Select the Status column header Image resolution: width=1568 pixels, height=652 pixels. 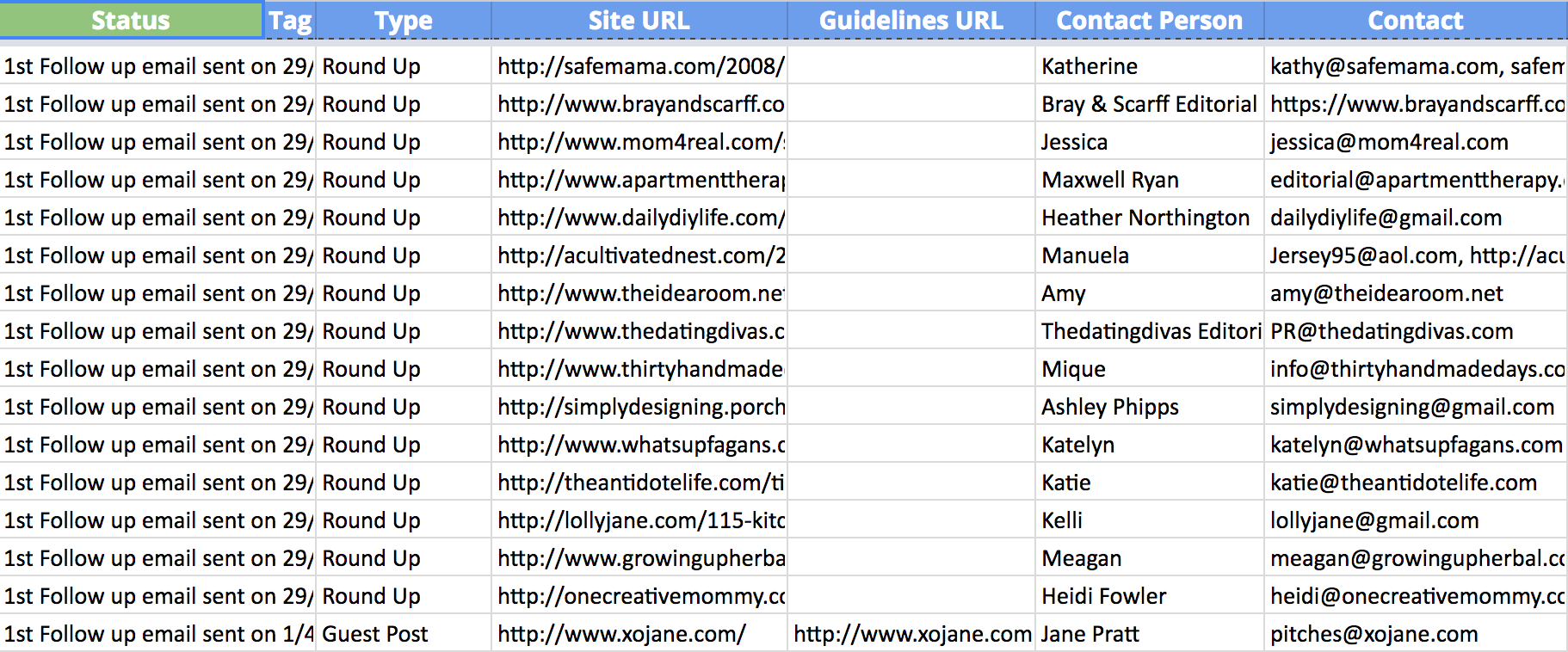(131, 20)
